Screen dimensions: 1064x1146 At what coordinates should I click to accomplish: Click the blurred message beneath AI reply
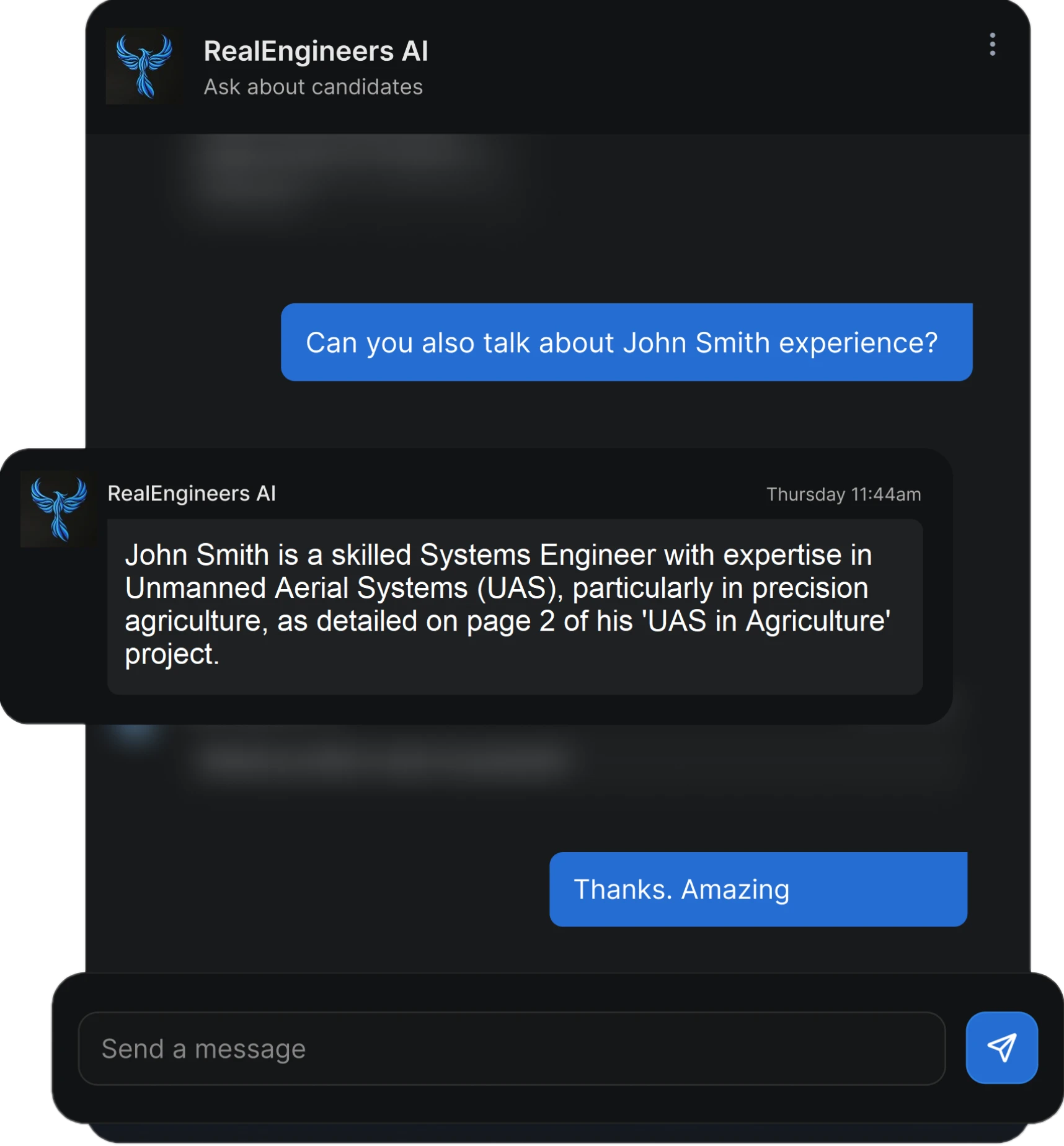[x=381, y=758]
